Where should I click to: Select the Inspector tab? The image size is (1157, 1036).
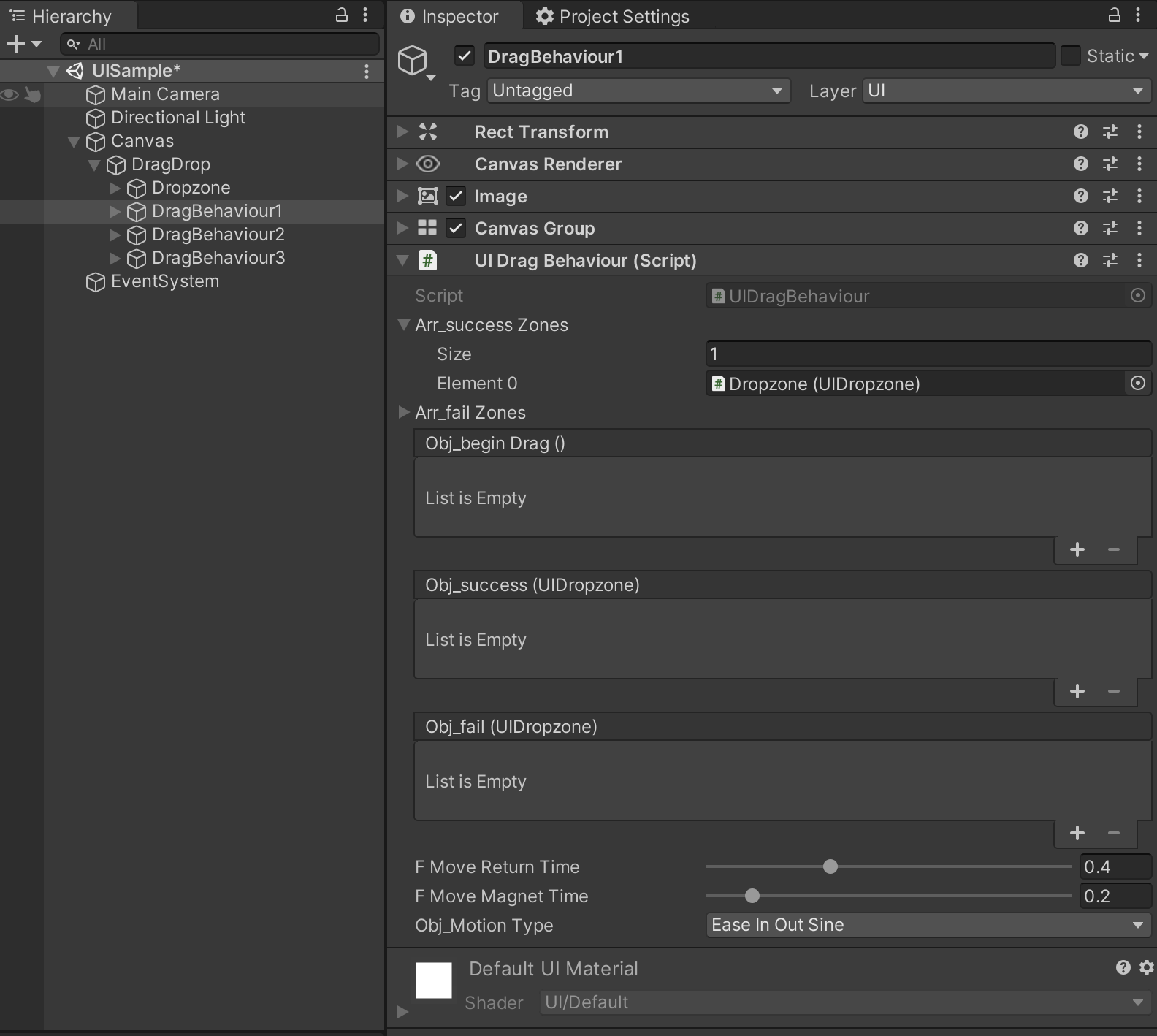click(454, 16)
